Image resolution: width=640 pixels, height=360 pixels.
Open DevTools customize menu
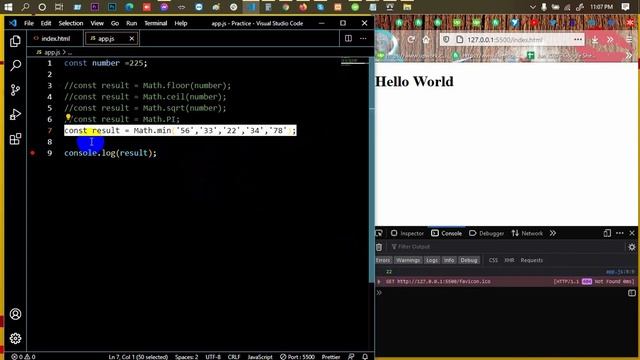click(620, 233)
